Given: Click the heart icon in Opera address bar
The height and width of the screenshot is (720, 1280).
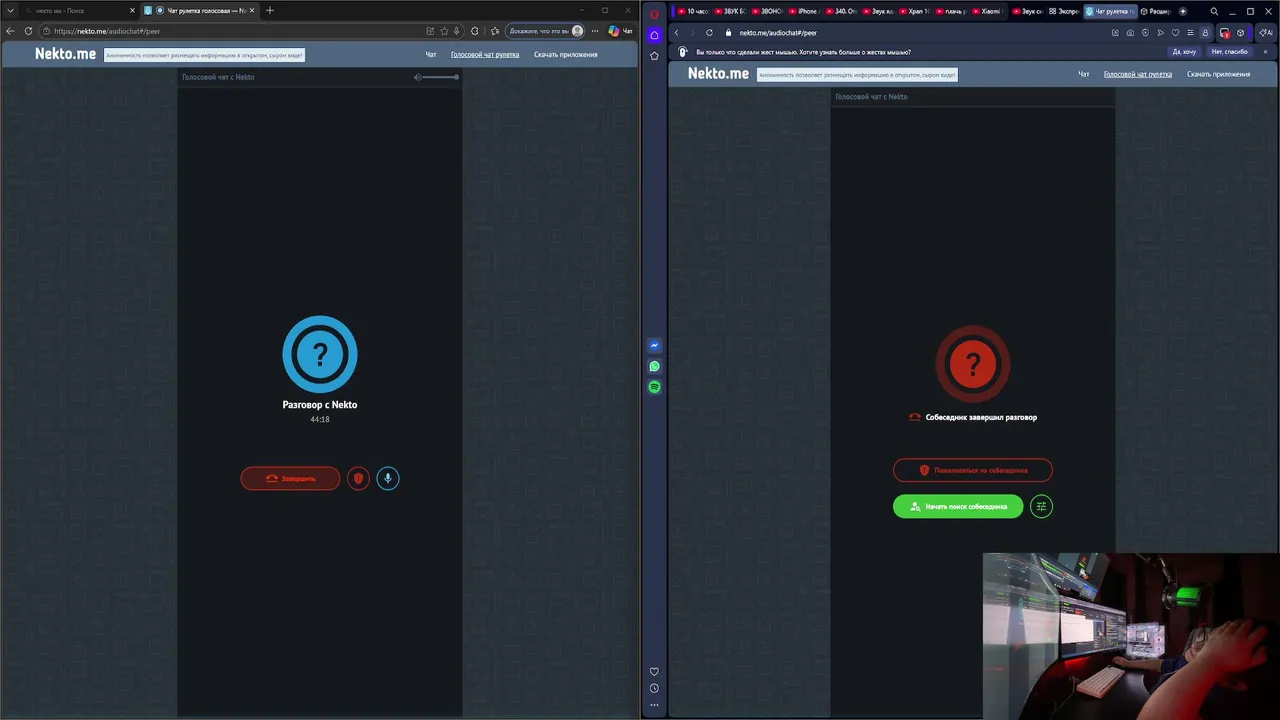Looking at the screenshot, I should point(1175,32).
